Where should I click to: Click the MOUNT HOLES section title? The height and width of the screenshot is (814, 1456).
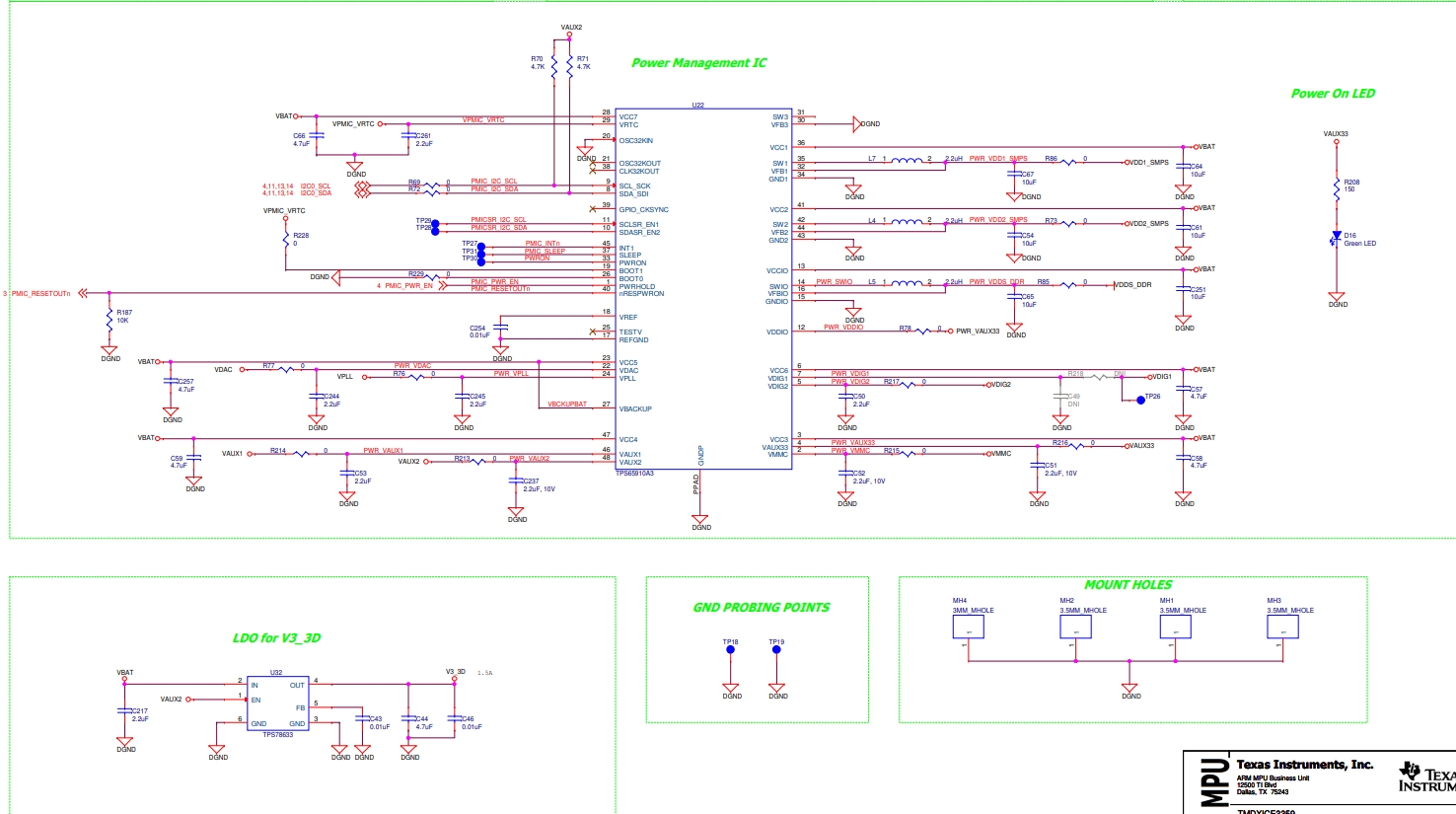coord(1128,585)
